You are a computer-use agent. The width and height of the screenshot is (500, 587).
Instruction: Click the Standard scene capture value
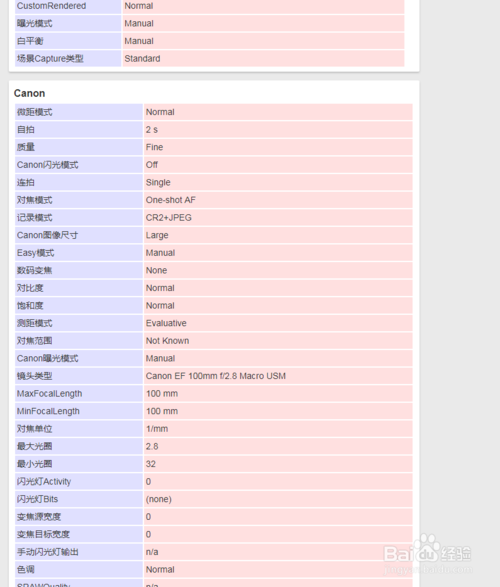click(142, 58)
